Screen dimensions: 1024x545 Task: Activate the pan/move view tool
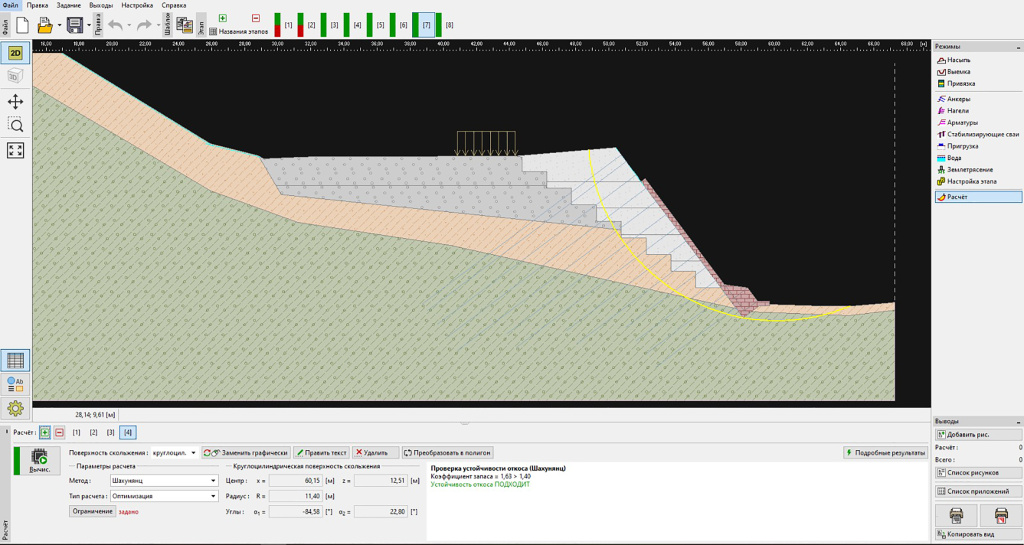15,102
